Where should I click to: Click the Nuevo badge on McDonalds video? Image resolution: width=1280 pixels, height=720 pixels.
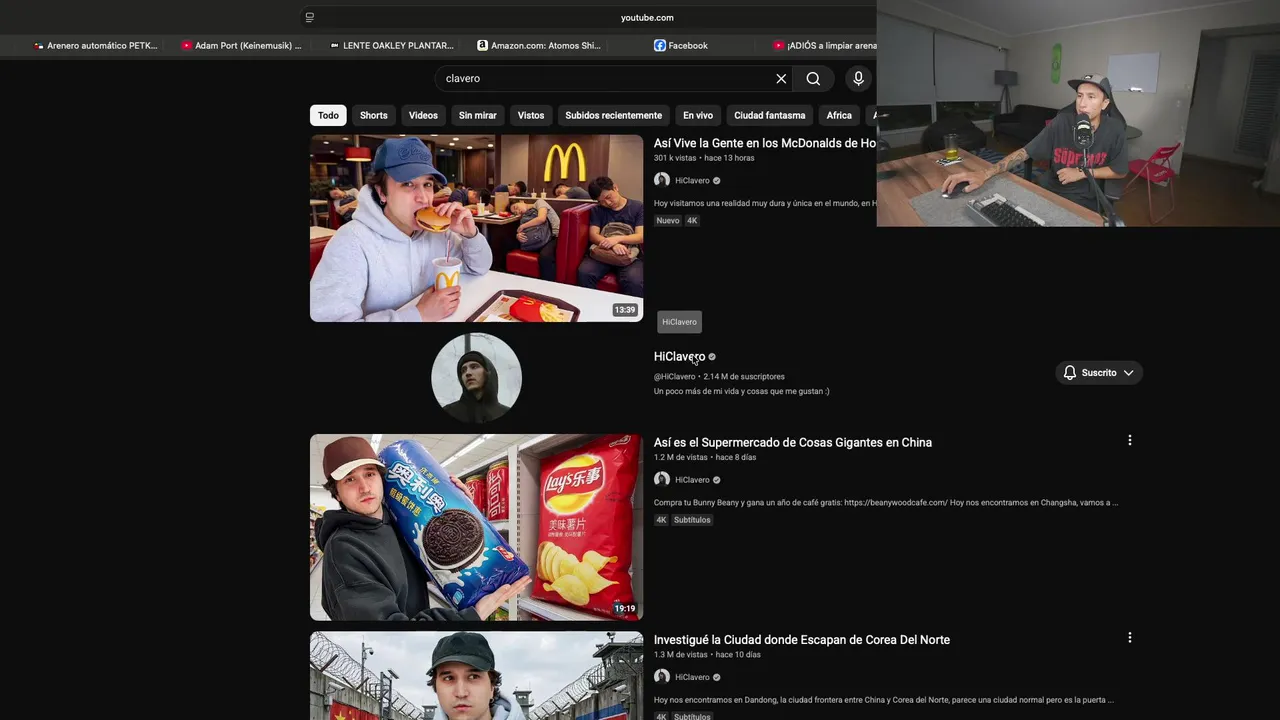click(x=668, y=221)
